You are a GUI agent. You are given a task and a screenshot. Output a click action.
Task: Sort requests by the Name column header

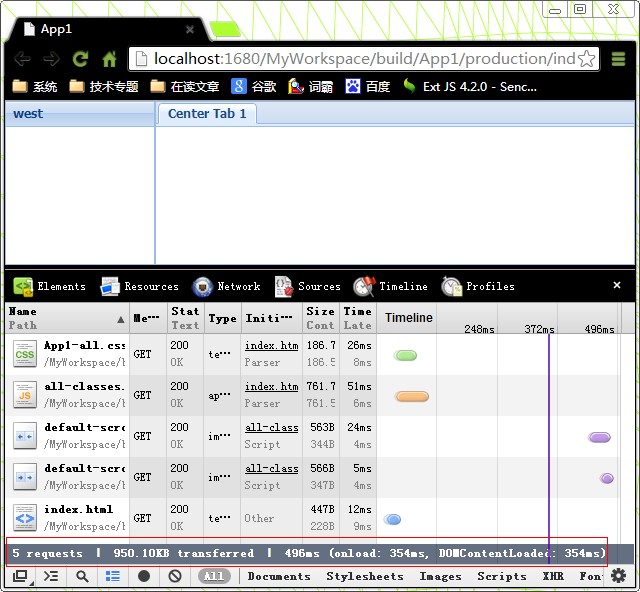coord(67,318)
